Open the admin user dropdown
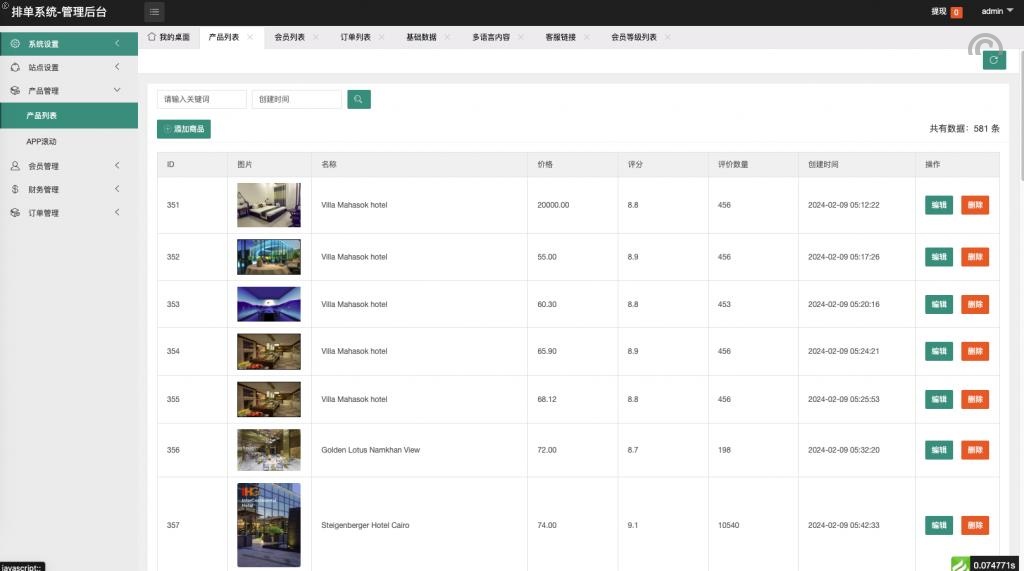This screenshot has width=1024, height=571. [x=995, y=12]
